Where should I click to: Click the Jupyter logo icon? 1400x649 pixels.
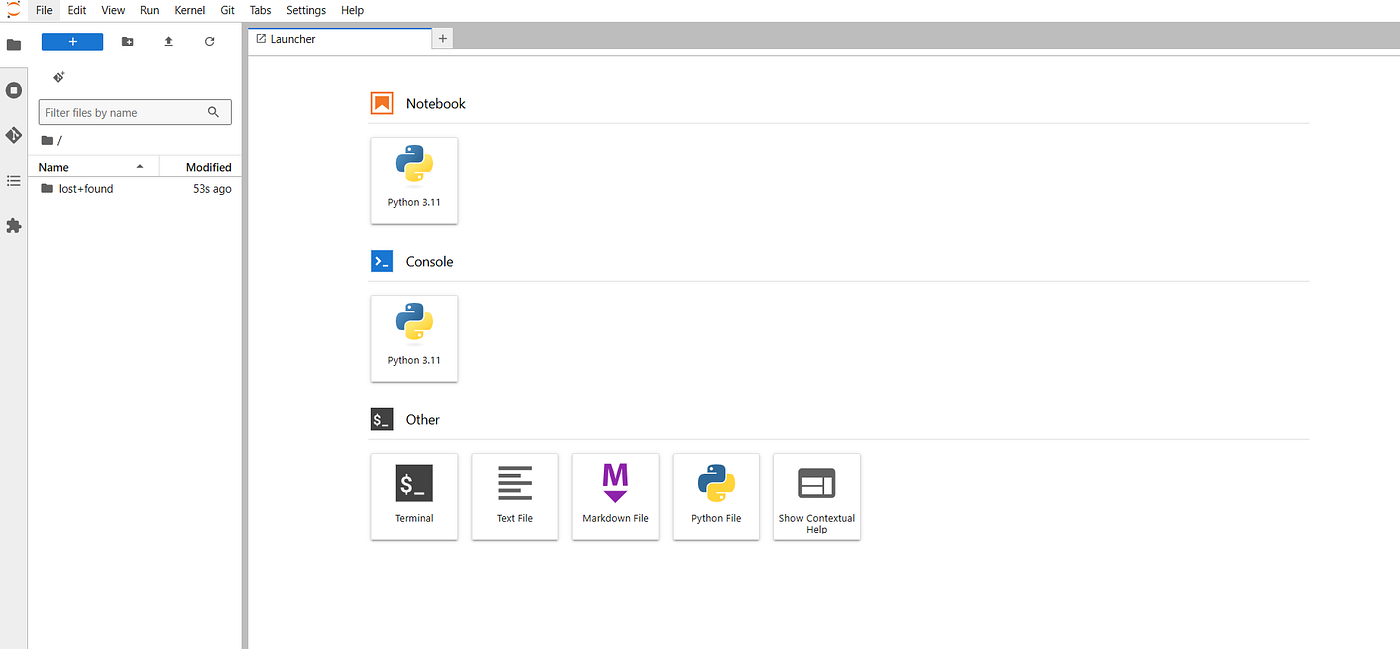[x=13, y=10]
